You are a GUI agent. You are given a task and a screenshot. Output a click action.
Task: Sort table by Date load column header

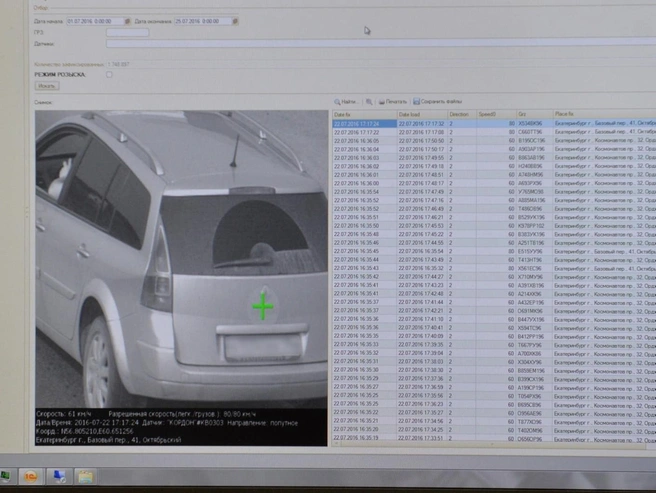click(422, 114)
